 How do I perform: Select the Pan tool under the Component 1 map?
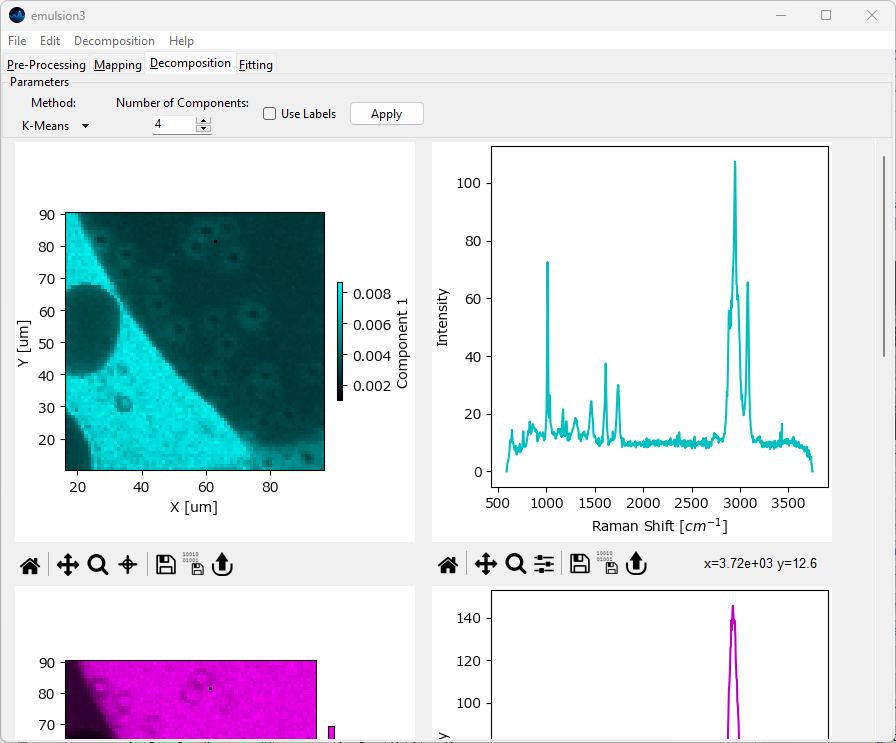(x=68, y=565)
